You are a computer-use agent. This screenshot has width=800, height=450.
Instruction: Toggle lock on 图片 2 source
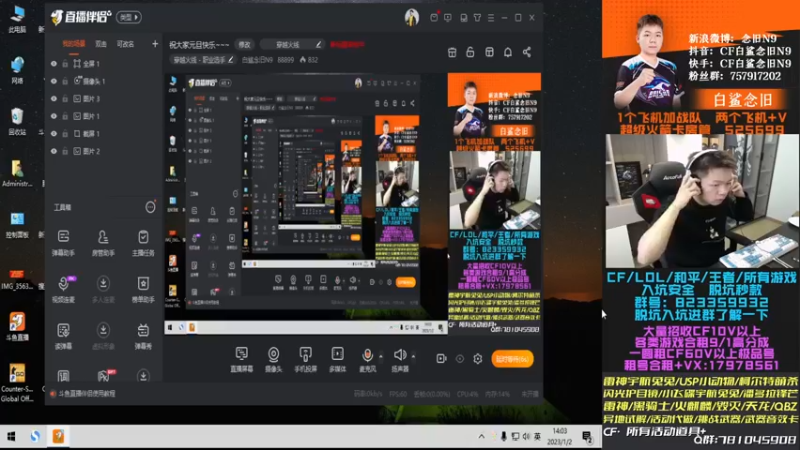tap(65, 151)
